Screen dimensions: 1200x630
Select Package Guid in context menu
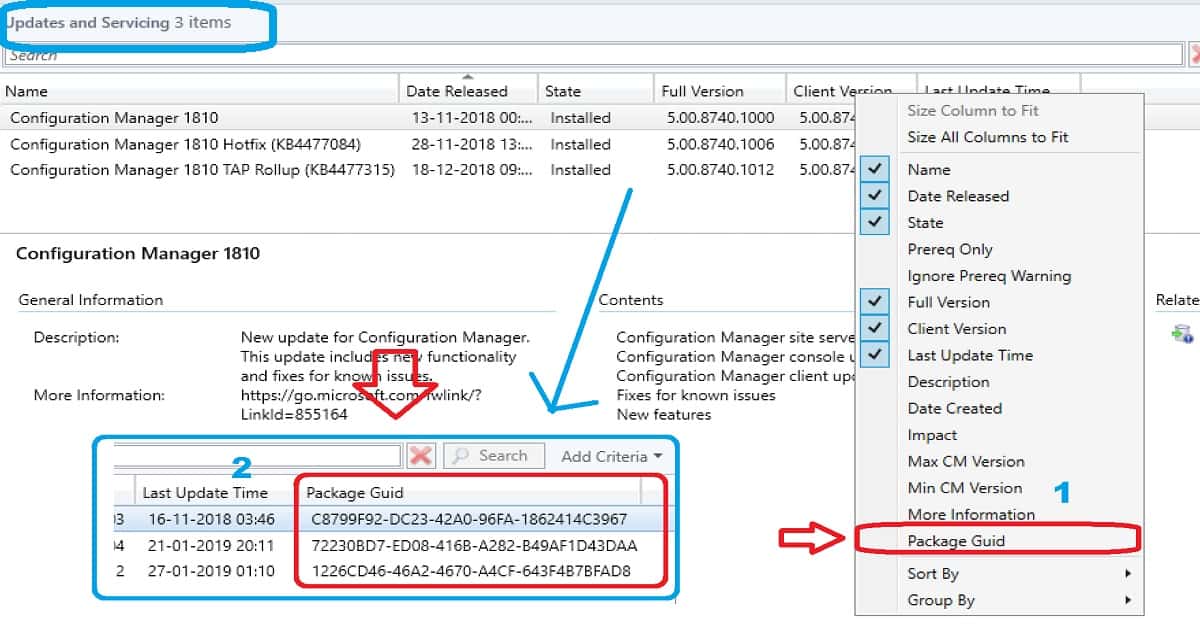pos(956,541)
